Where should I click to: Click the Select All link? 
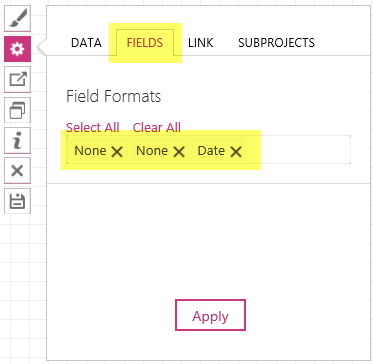point(93,127)
